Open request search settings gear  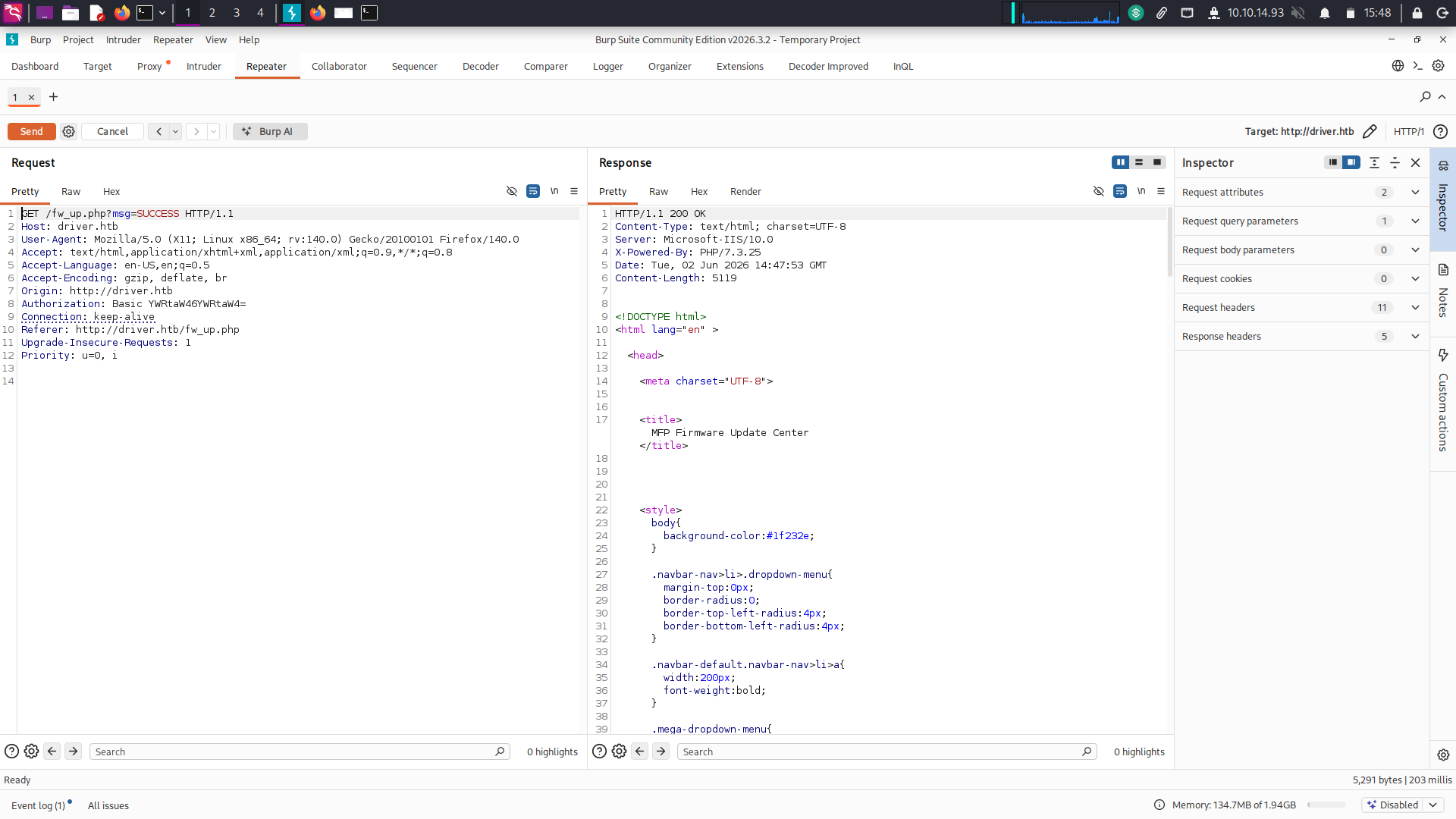click(31, 752)
